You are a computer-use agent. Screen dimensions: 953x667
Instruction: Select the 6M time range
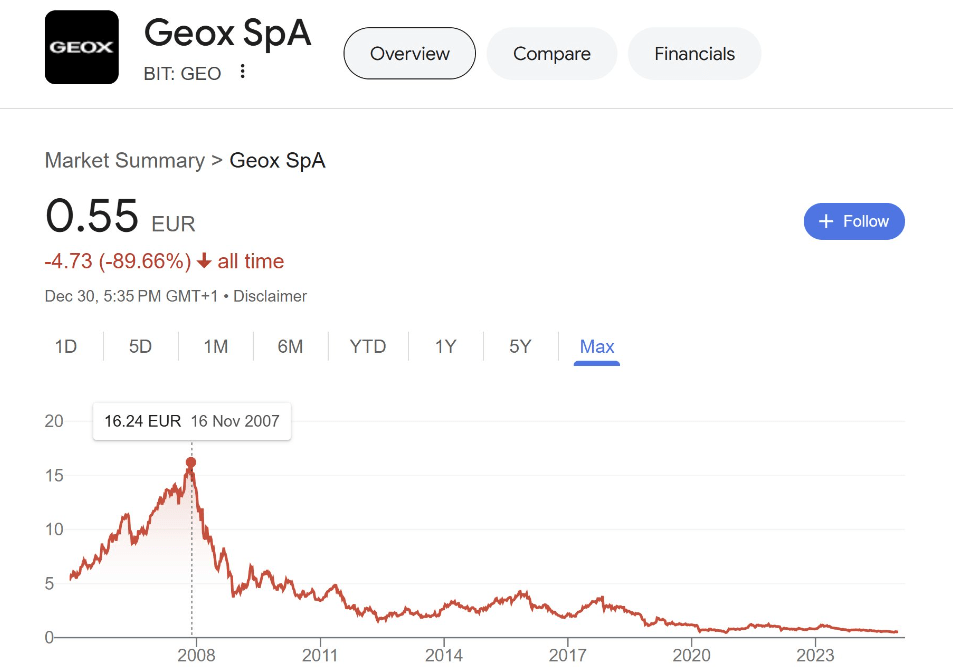click(290, 347)
